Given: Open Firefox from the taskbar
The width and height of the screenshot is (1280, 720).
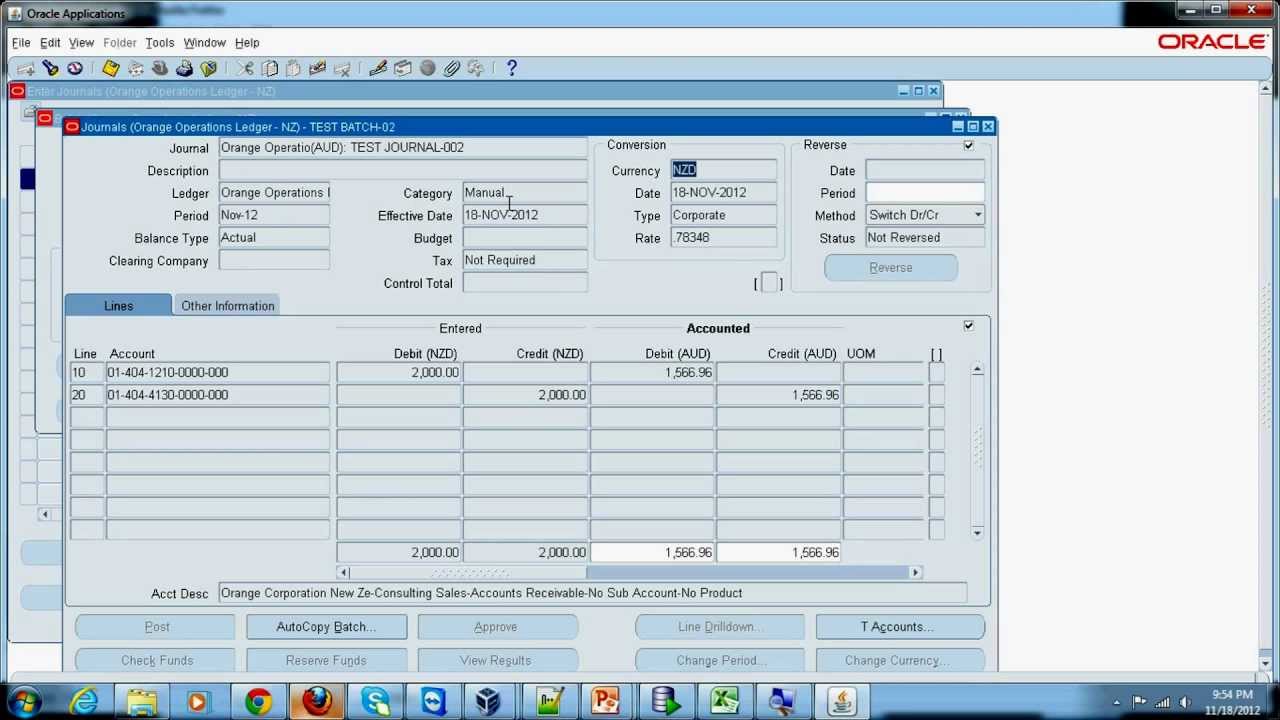Looking at the screenshot, I should click(317, 701).
